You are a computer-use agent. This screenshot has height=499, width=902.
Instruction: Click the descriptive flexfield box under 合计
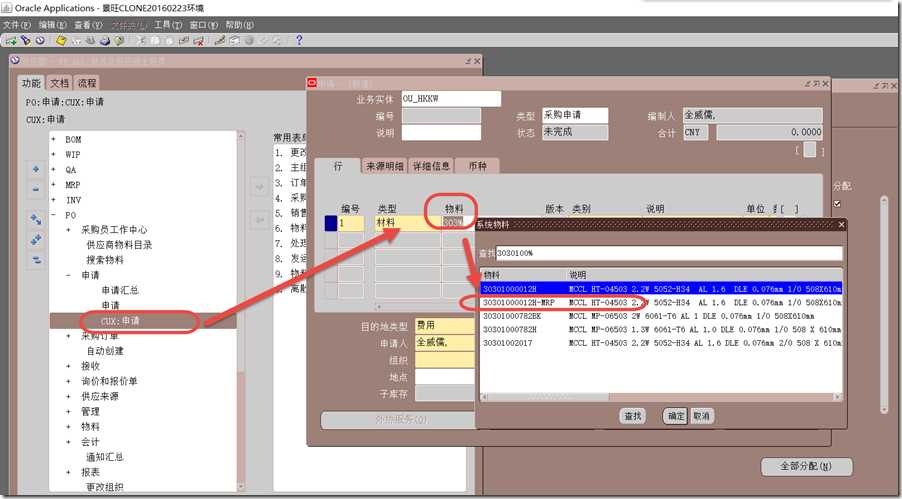tap(809, 150)
